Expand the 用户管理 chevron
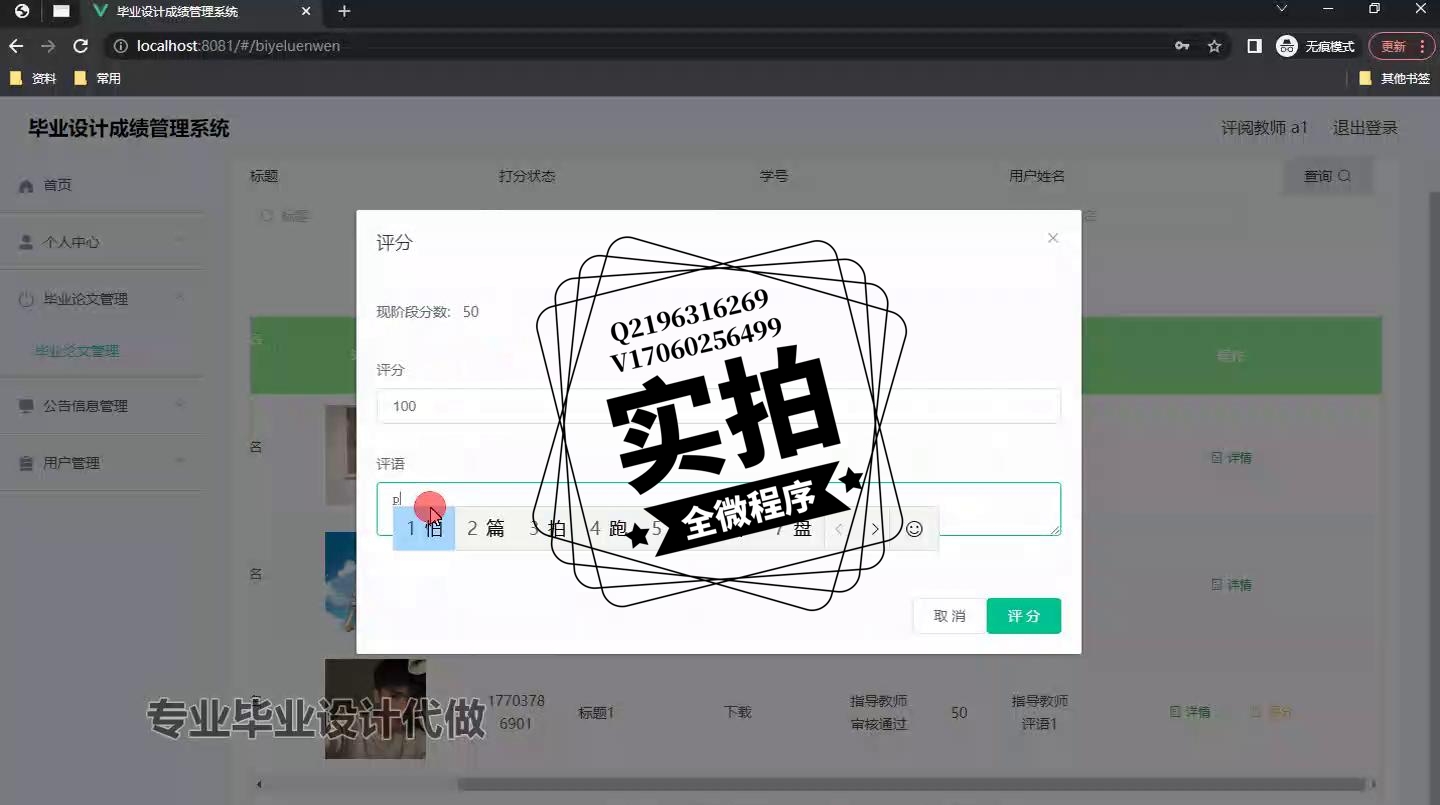This screenshot has width=1440, height=805. tap(180, 462)
